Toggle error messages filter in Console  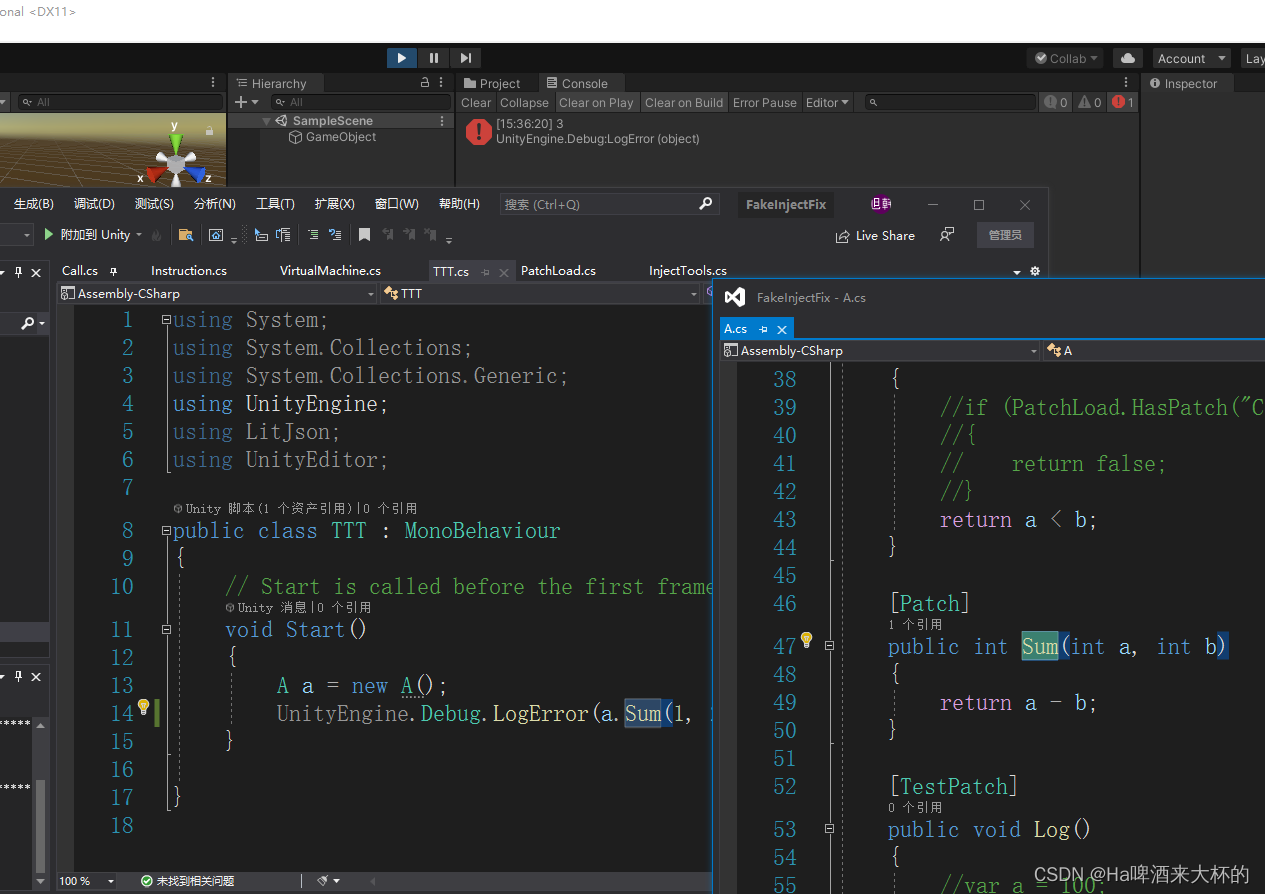click(x=1124, y=102)
